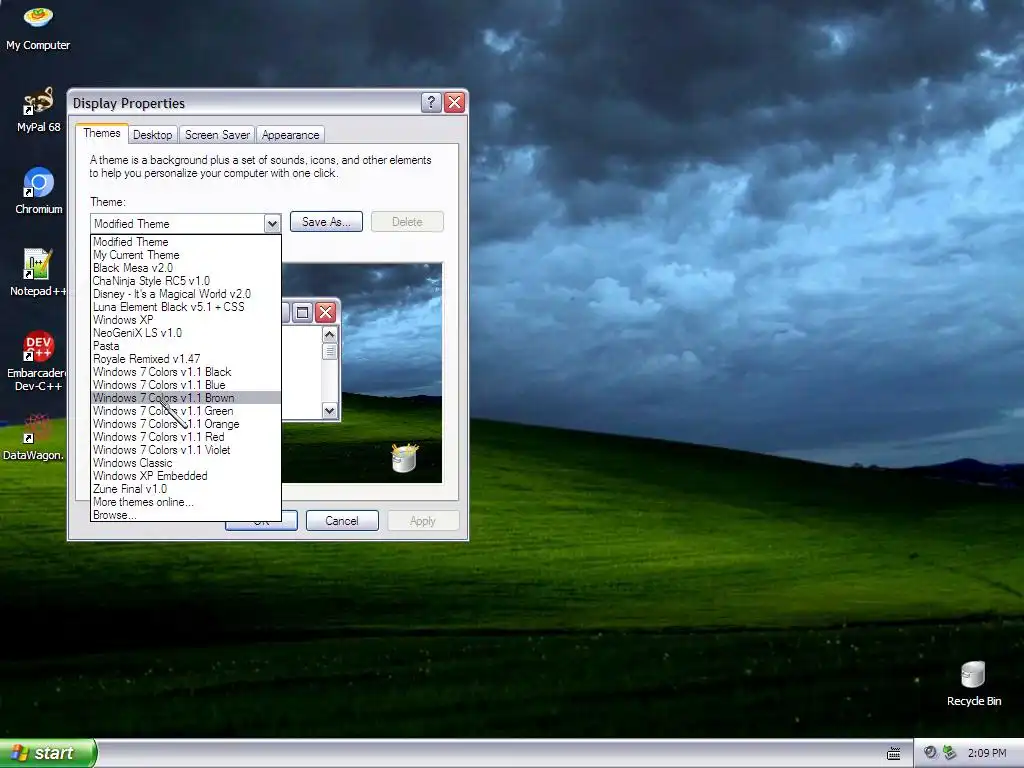The width and height of the screenshot is (1024, 768).
Task: Open Chromium desktop shortcut
Action: [39, 191]
